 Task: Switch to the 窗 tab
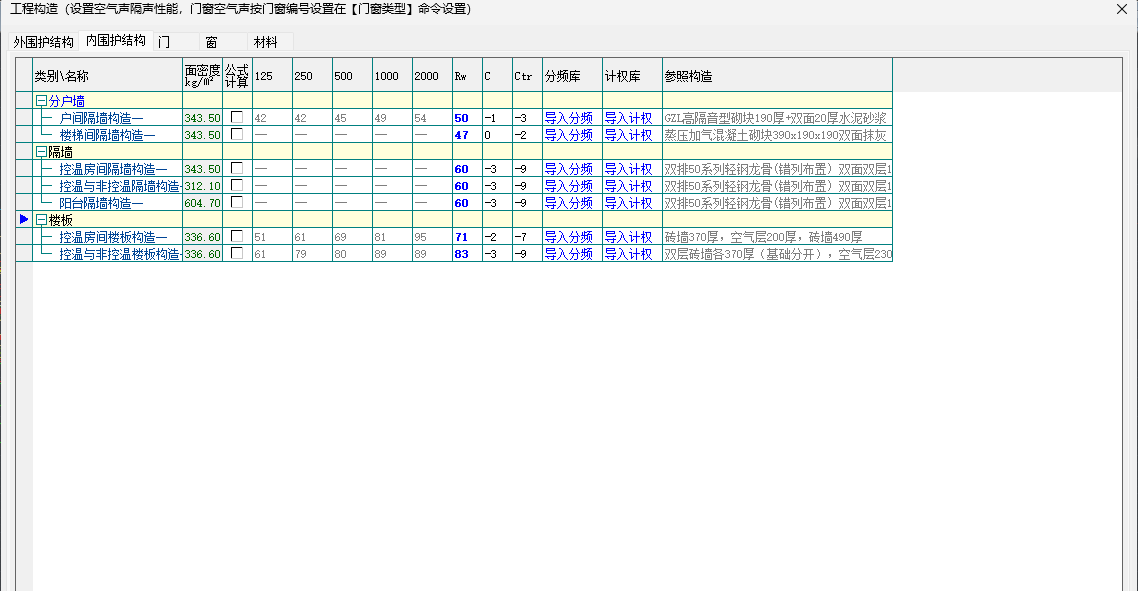[211, 42]
